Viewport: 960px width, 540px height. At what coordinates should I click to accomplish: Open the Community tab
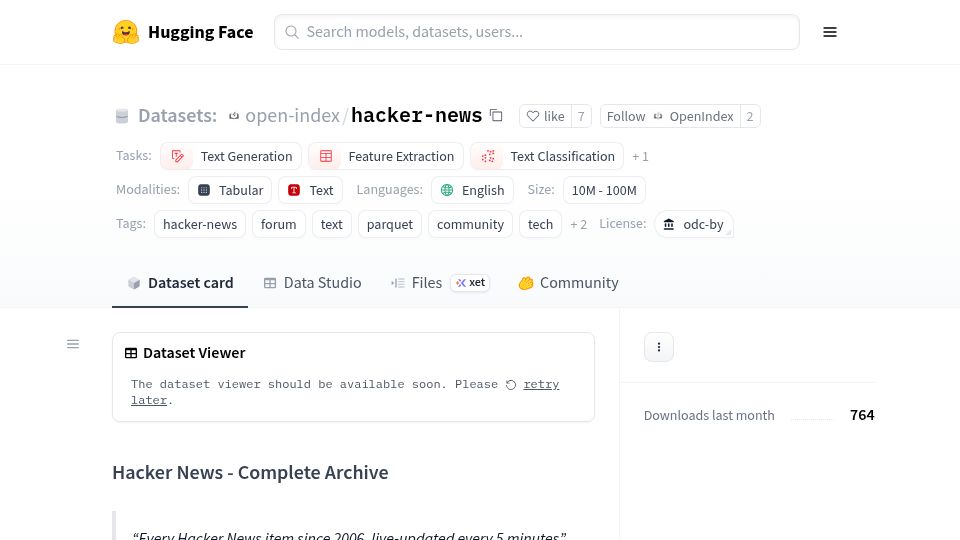[568, 283]
